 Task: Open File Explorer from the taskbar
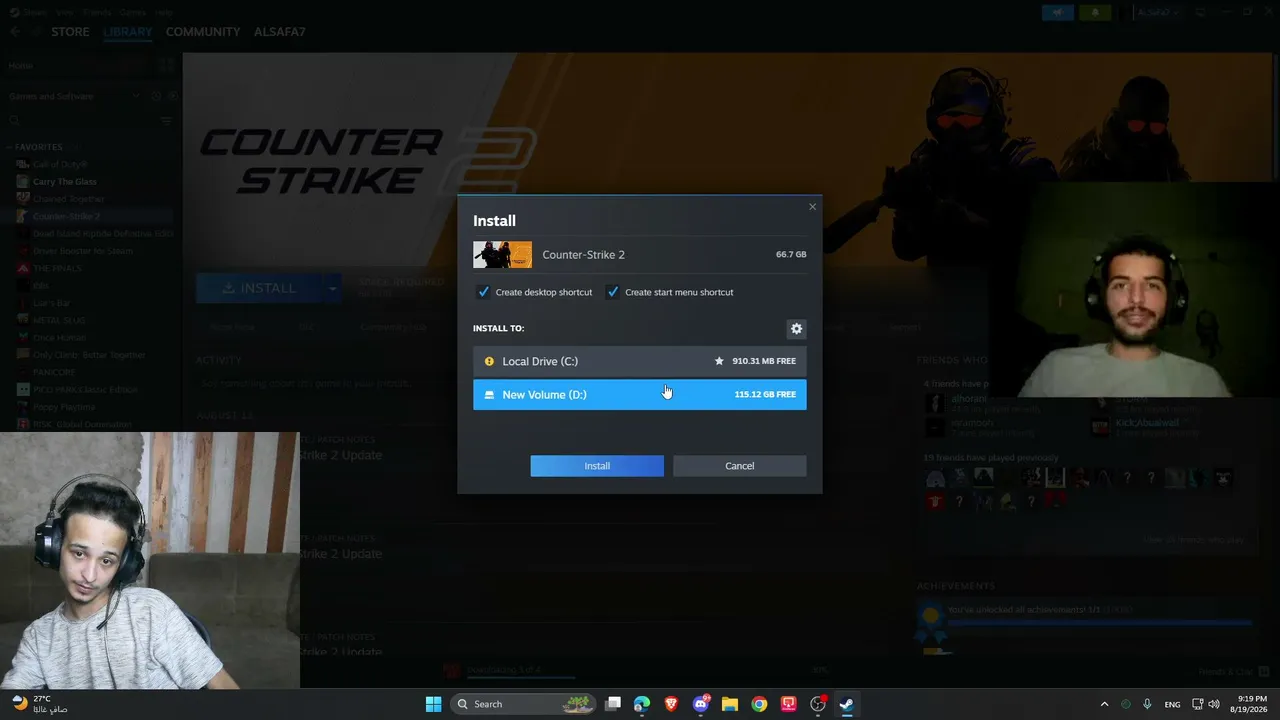730,704
